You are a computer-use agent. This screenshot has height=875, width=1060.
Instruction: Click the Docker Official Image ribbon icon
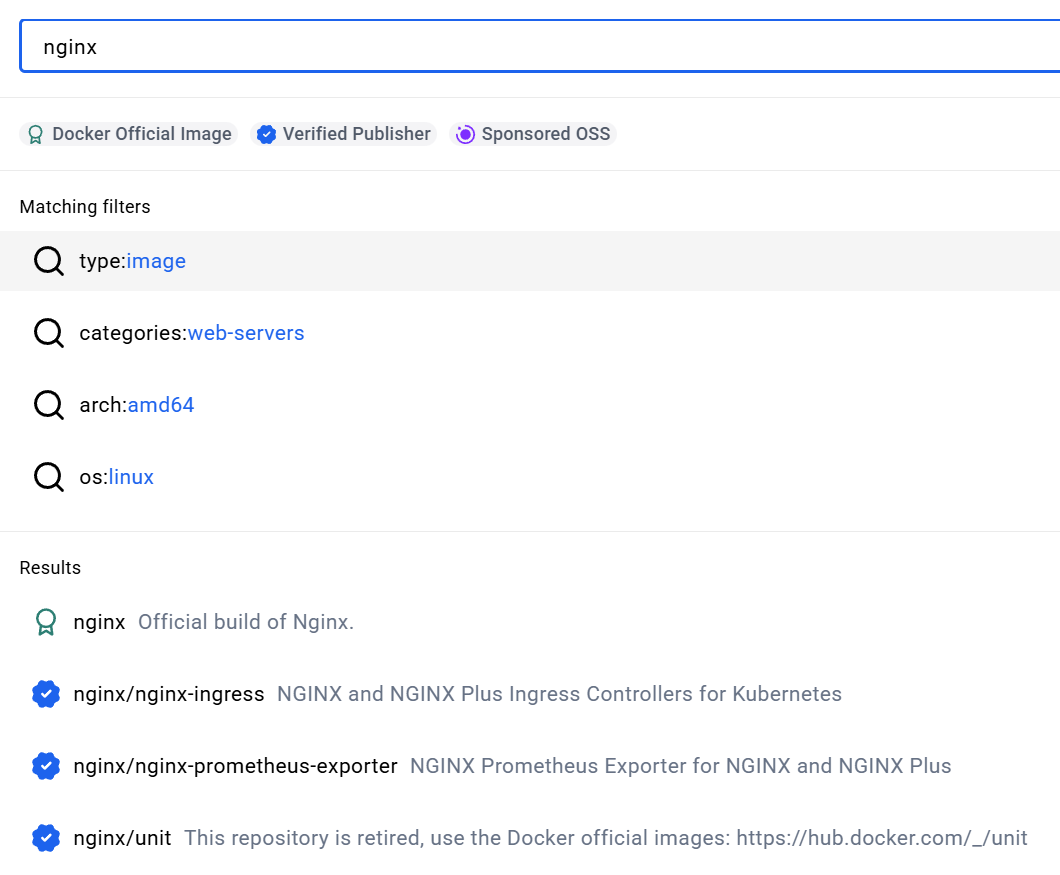pyautogui.click(x=36, y=135)
